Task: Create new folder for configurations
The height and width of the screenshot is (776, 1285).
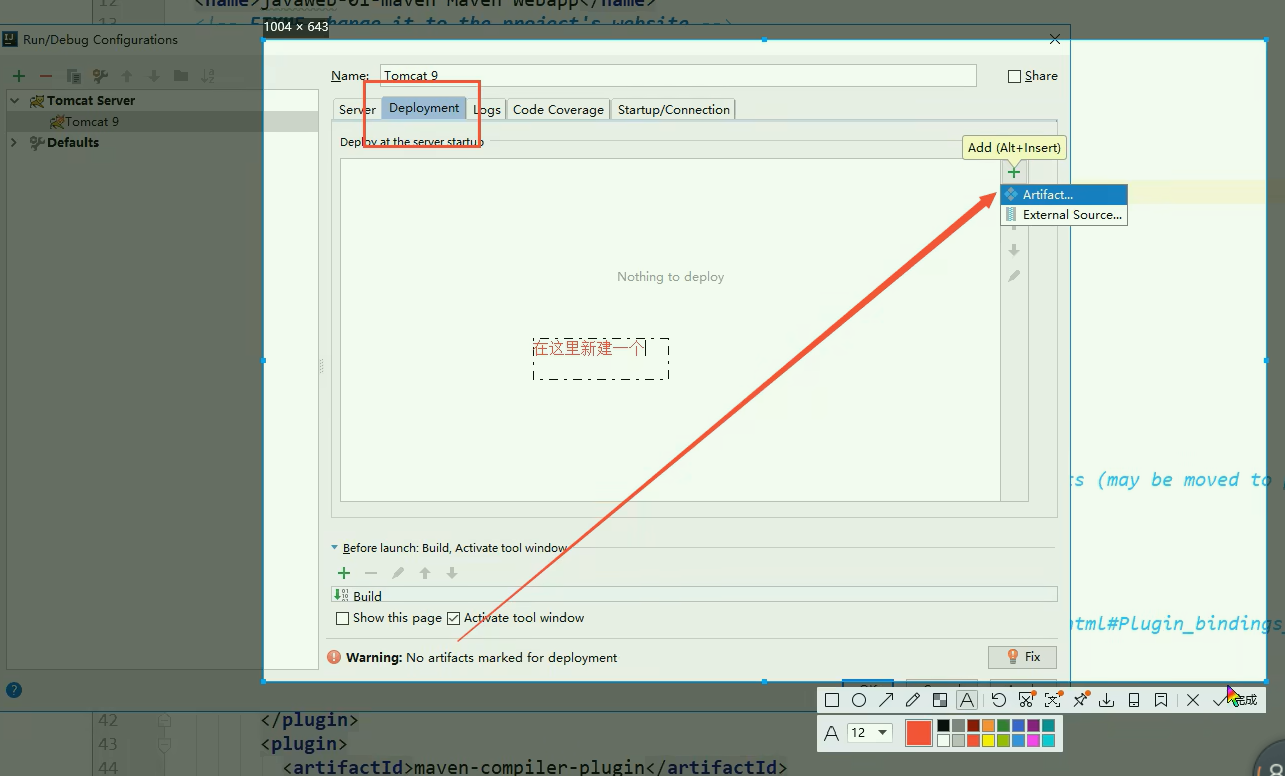Action: coord(181,76)
